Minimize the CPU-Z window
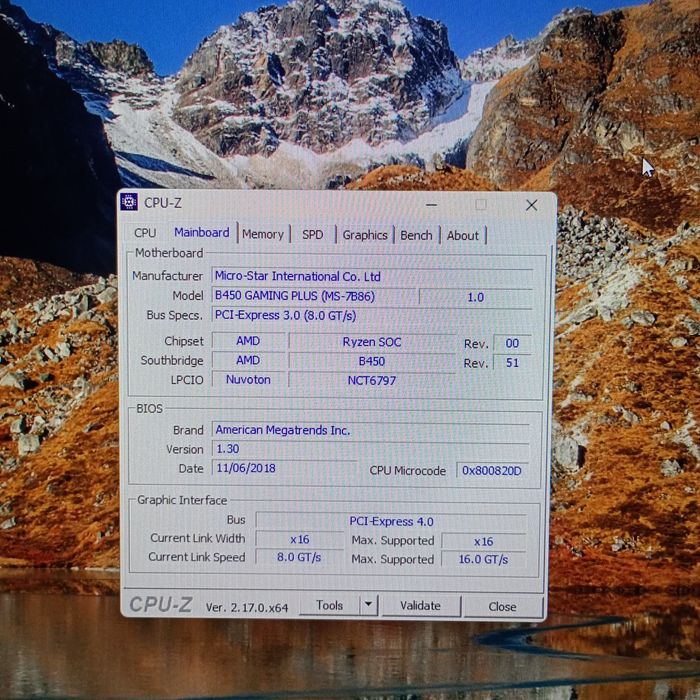The image size is (700, 700). pyautogui.click(x=431, y=204)
